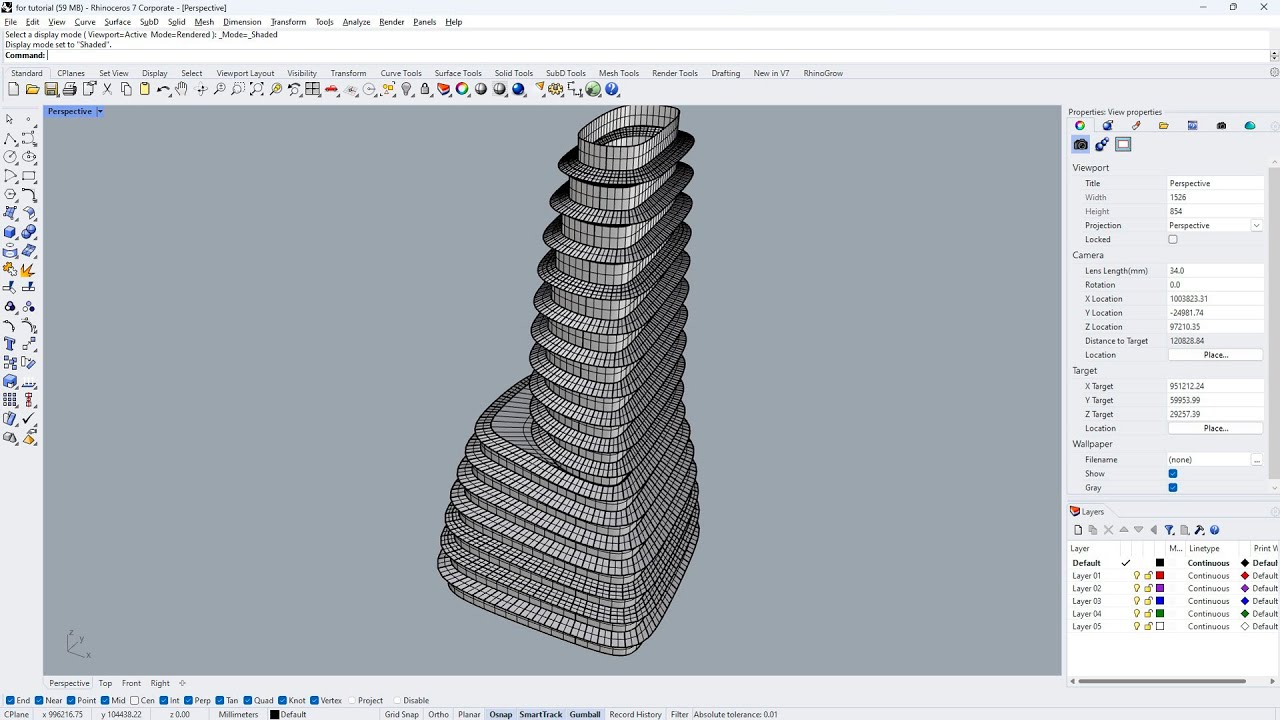Toggle the End osnap checkbox
Image resolution: width=1280 pixels, height=720 pixels.
(10, 700)
